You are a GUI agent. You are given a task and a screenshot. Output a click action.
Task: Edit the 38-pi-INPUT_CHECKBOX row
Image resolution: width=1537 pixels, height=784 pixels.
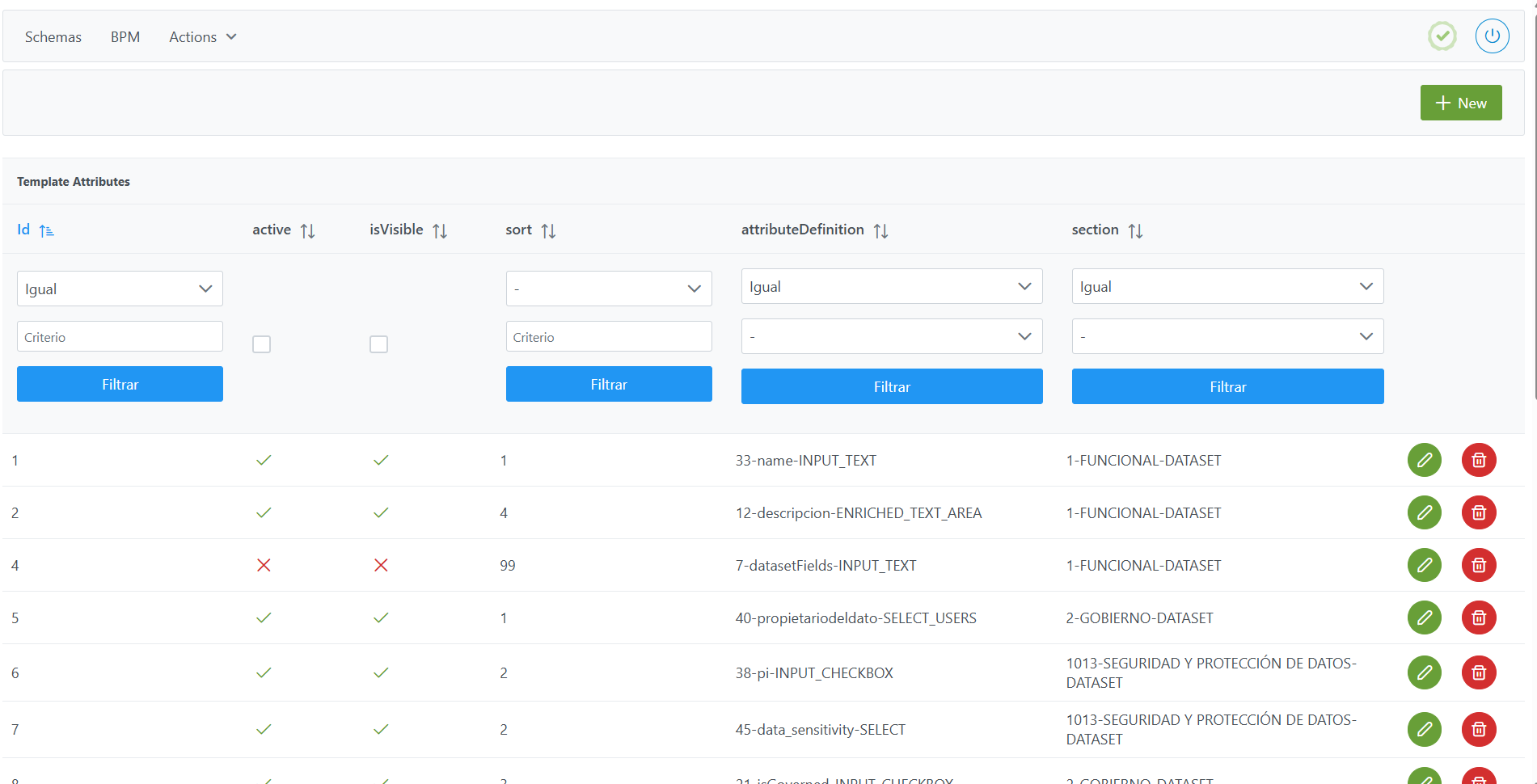tap(1424, 672)
